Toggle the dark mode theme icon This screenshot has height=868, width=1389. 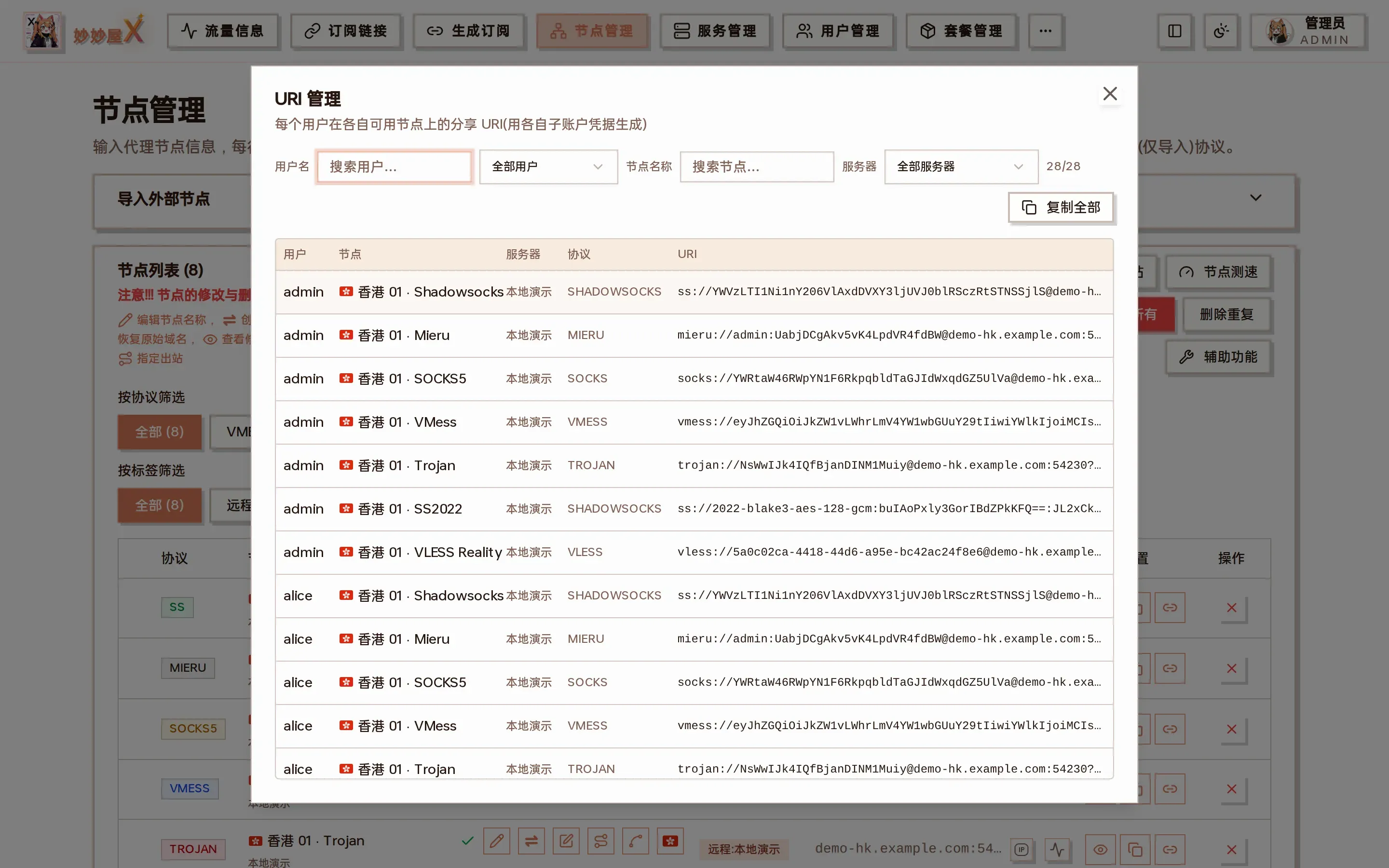pos(1221,31)
